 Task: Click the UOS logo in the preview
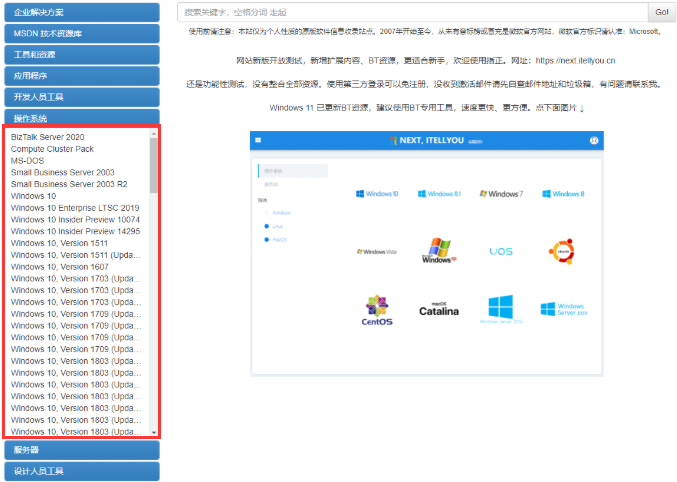500,251
